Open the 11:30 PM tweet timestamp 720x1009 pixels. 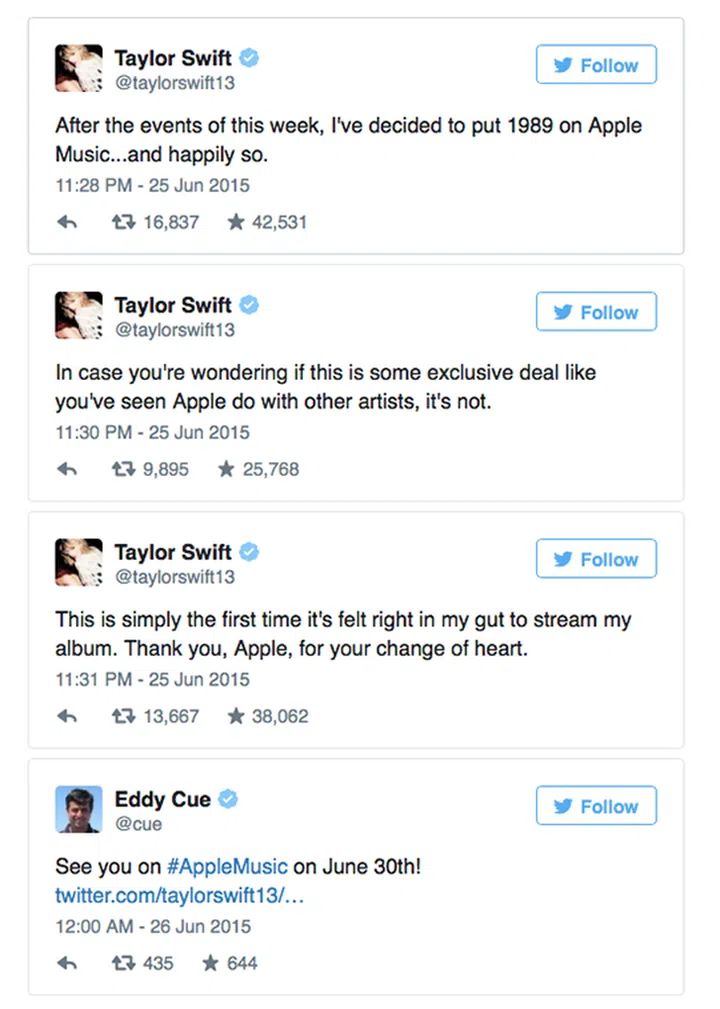(152, 433)
